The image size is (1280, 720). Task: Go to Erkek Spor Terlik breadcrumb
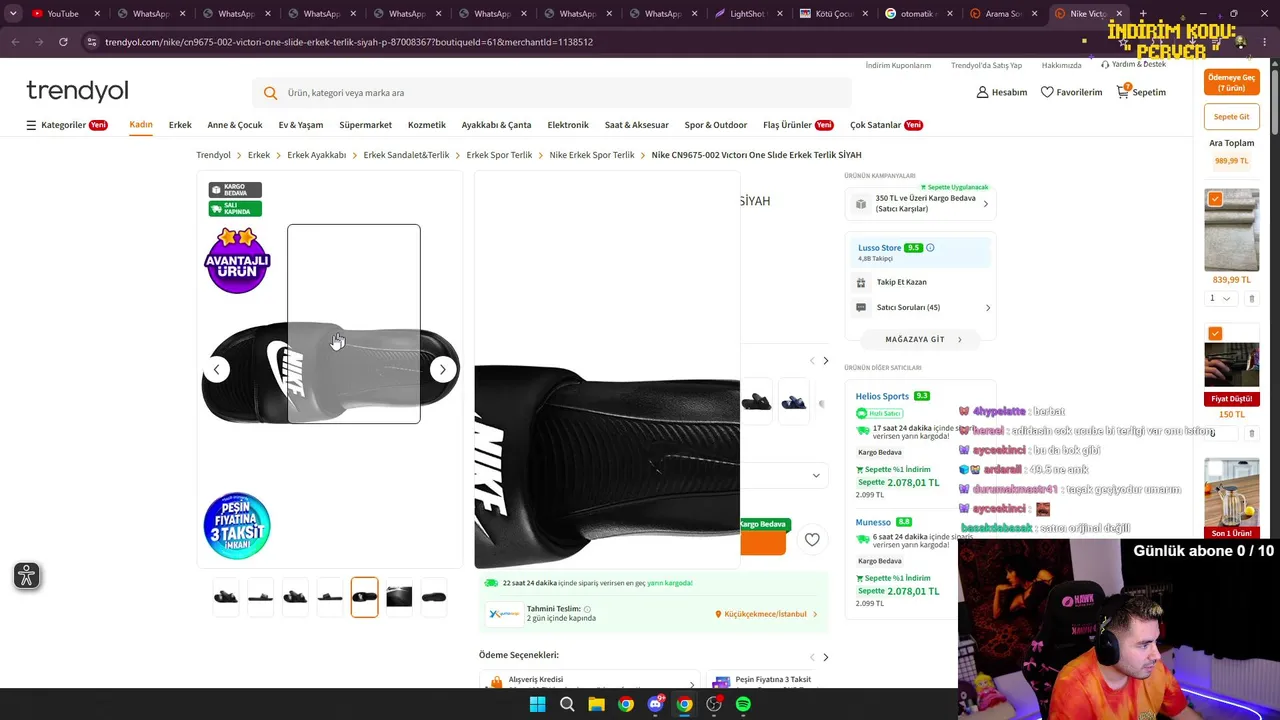tap(499, 155)
